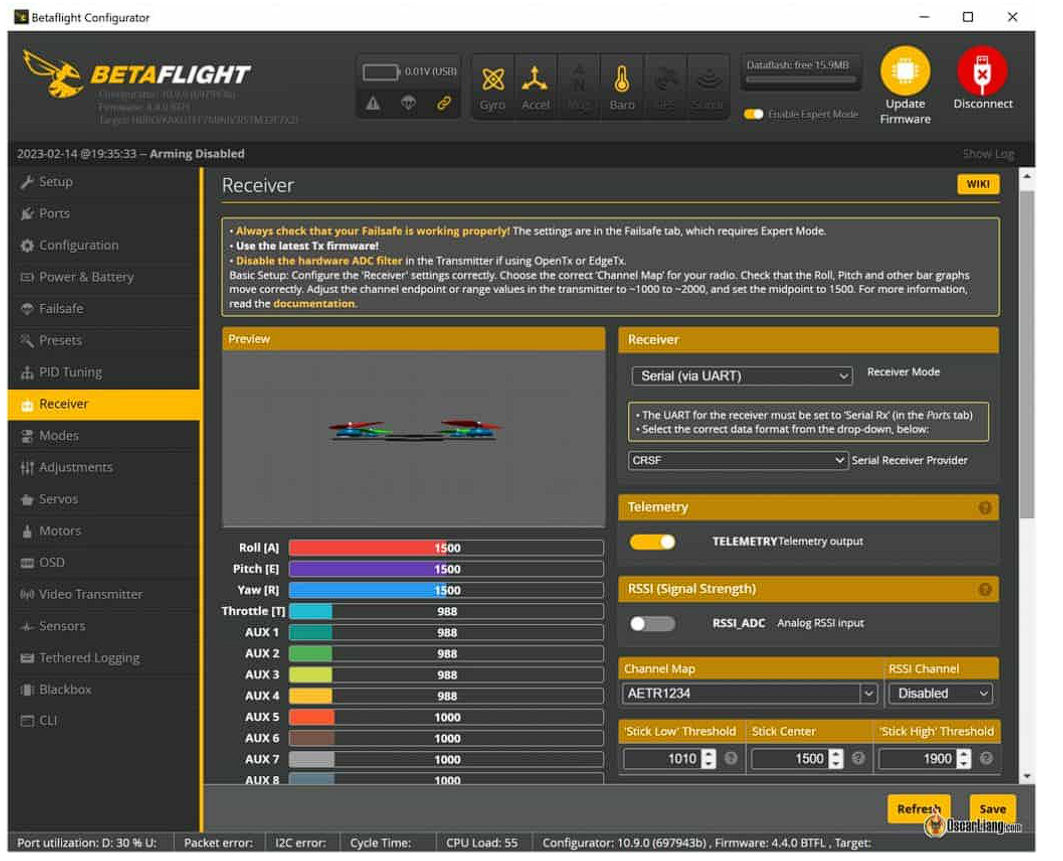1063x861 pixels.
Task: Toggle Enable Expert Mode switch
Action: click(x=754, y=115)
